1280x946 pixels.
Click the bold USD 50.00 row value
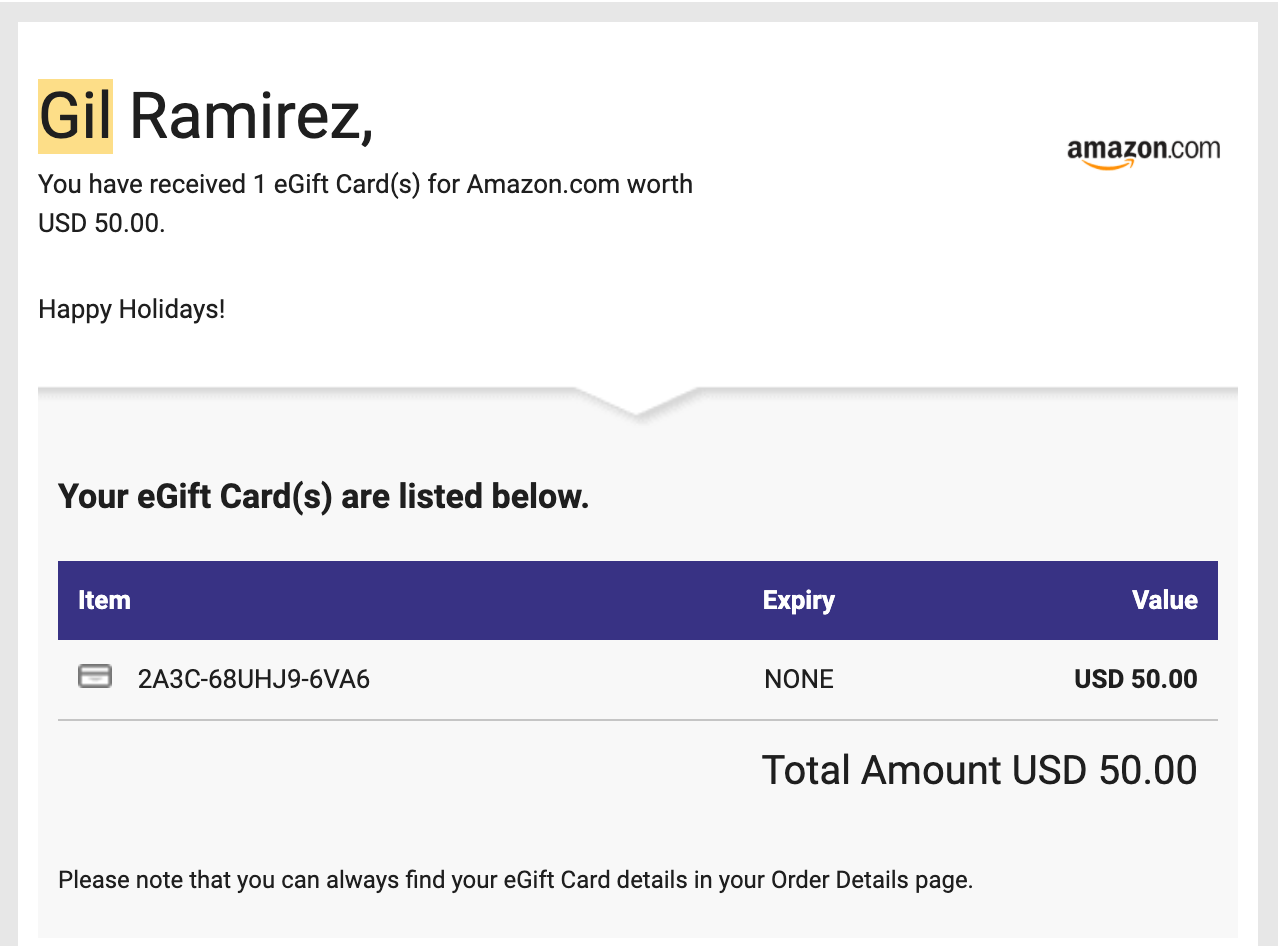1135,680
